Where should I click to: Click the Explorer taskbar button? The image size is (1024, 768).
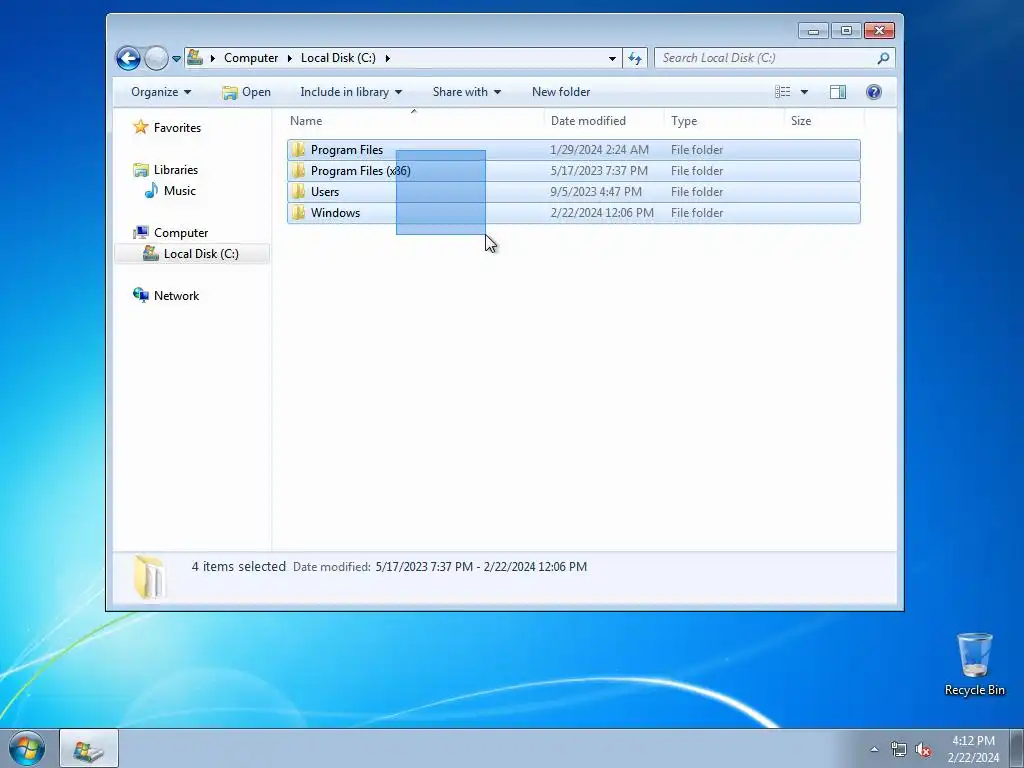pyautogui.click(x=89, y=749)
